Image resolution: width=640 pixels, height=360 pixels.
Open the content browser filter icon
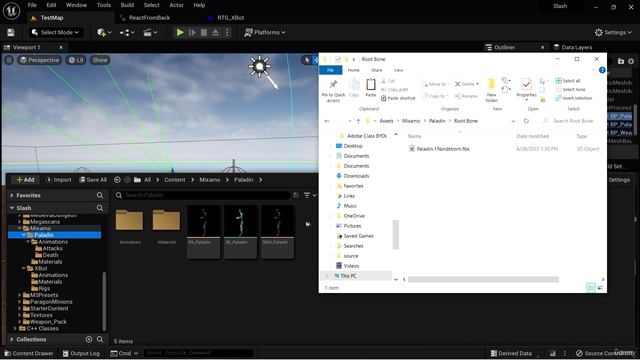309,195
